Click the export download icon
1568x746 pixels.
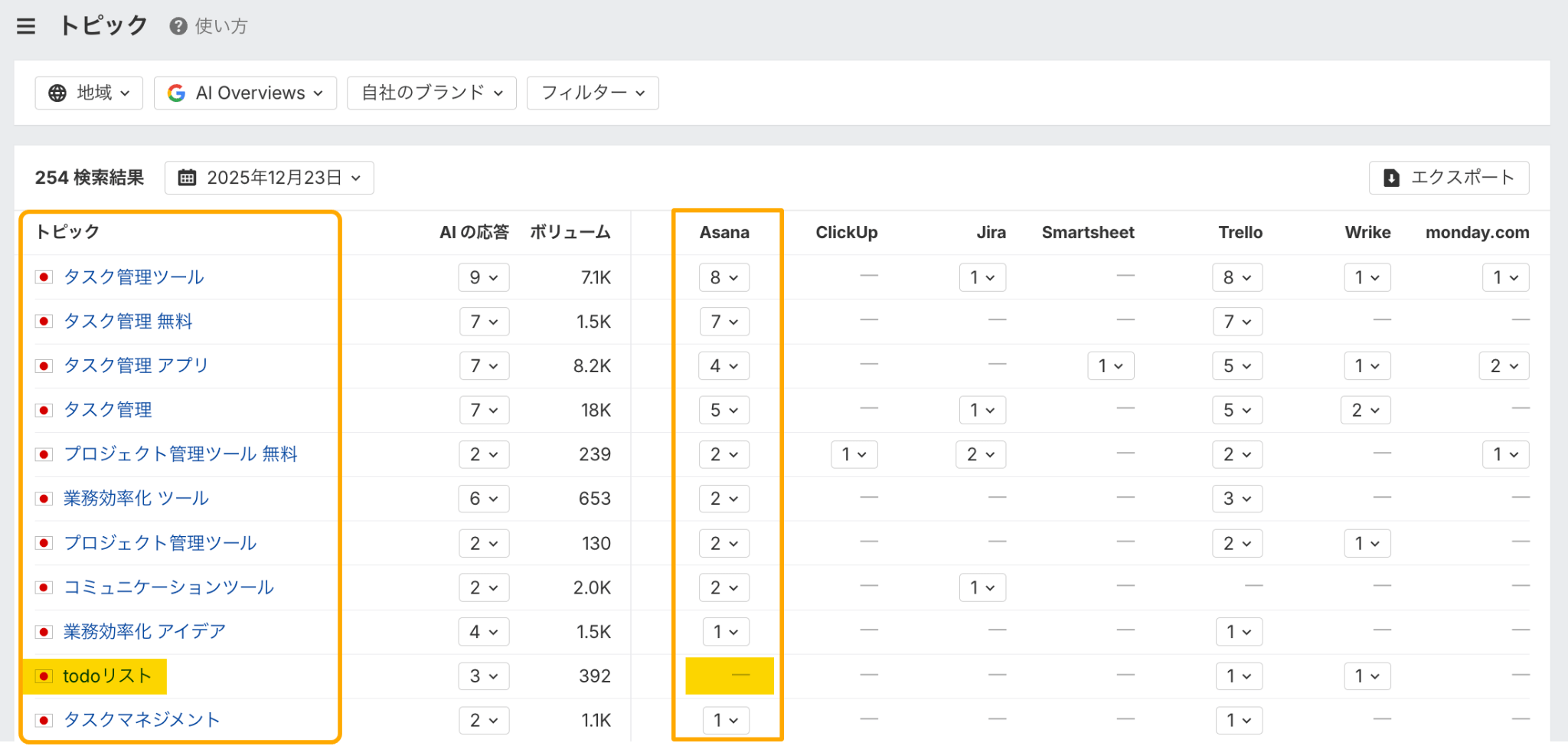(x=1391, y=178)
